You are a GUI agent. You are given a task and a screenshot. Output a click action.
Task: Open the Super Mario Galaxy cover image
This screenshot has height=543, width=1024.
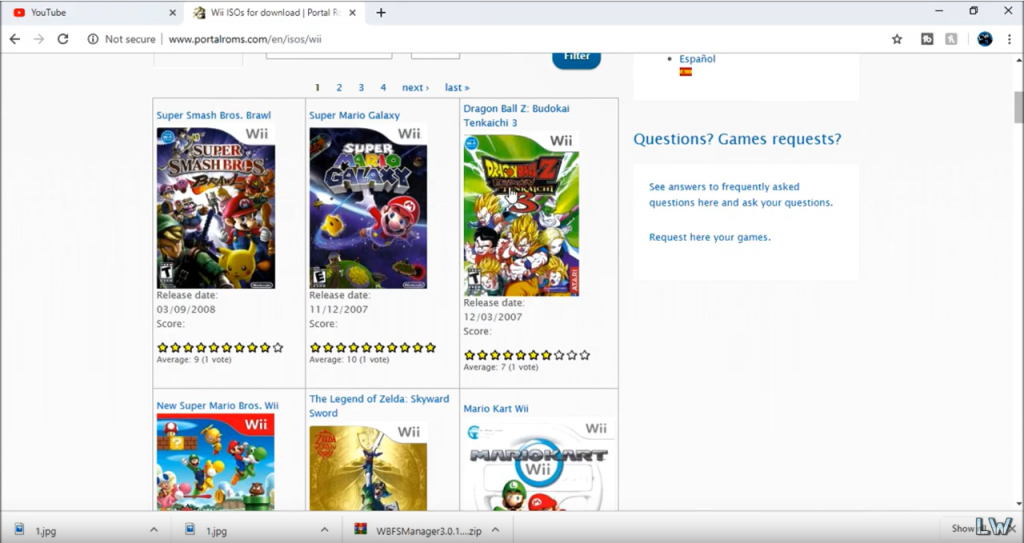pos(368,207)
